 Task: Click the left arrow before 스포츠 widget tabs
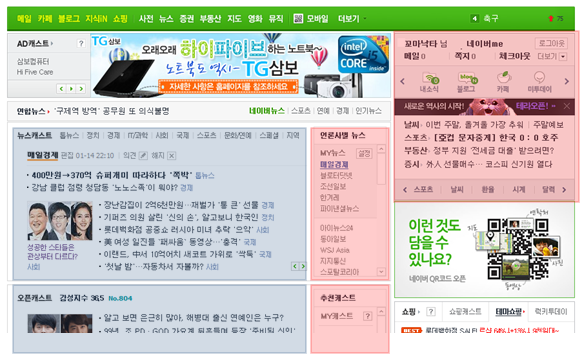[x=405, y=190]
